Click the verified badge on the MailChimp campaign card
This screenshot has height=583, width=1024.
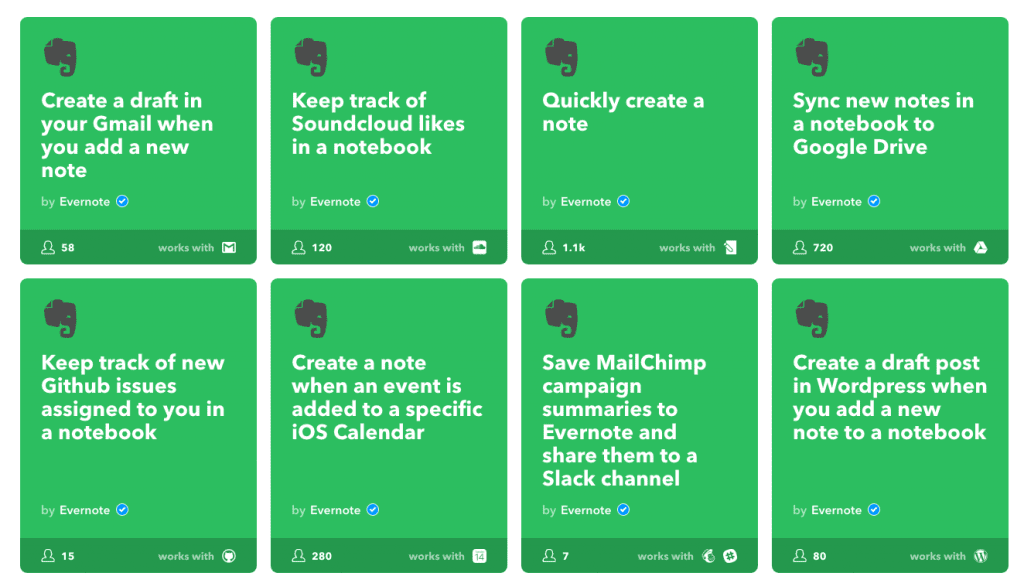pyautogui.click(x=624, y=509)
